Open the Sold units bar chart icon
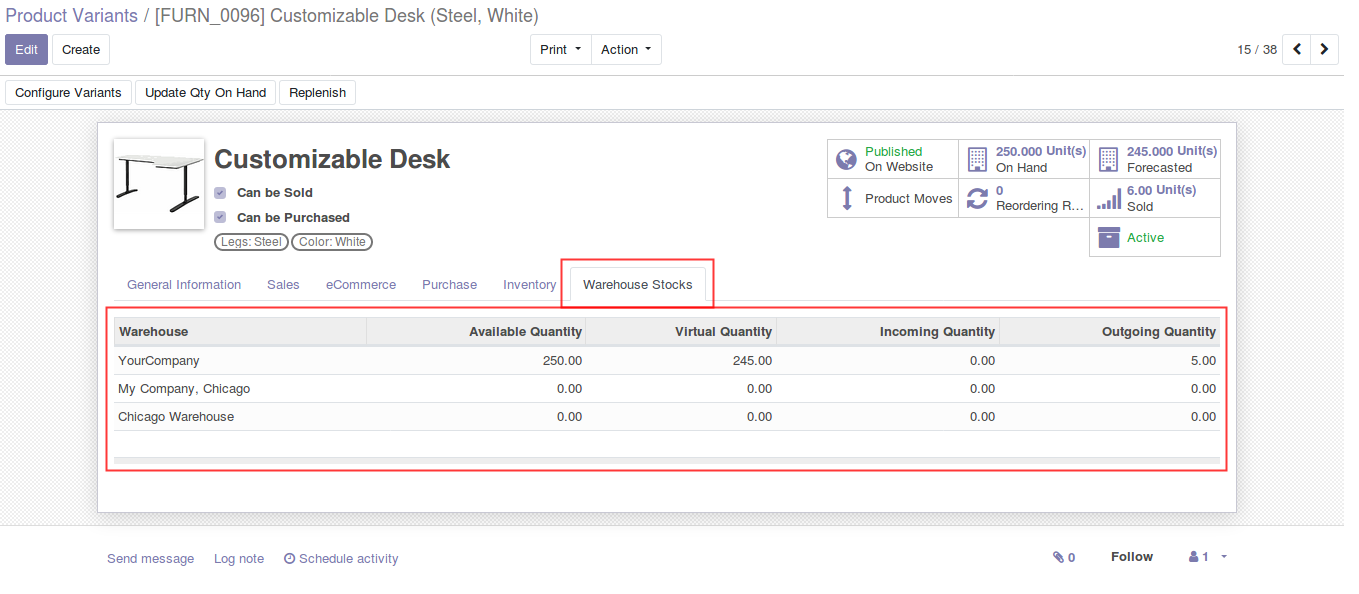This screenshot has width=1359, height=594. click(1108, 198)
